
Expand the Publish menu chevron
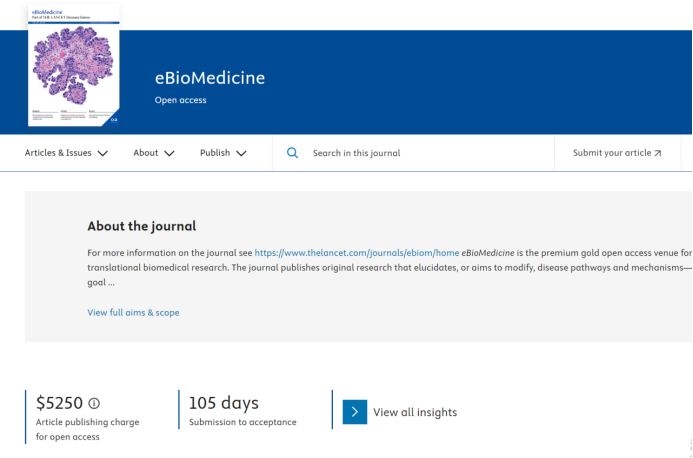click(x=241, y=153)
